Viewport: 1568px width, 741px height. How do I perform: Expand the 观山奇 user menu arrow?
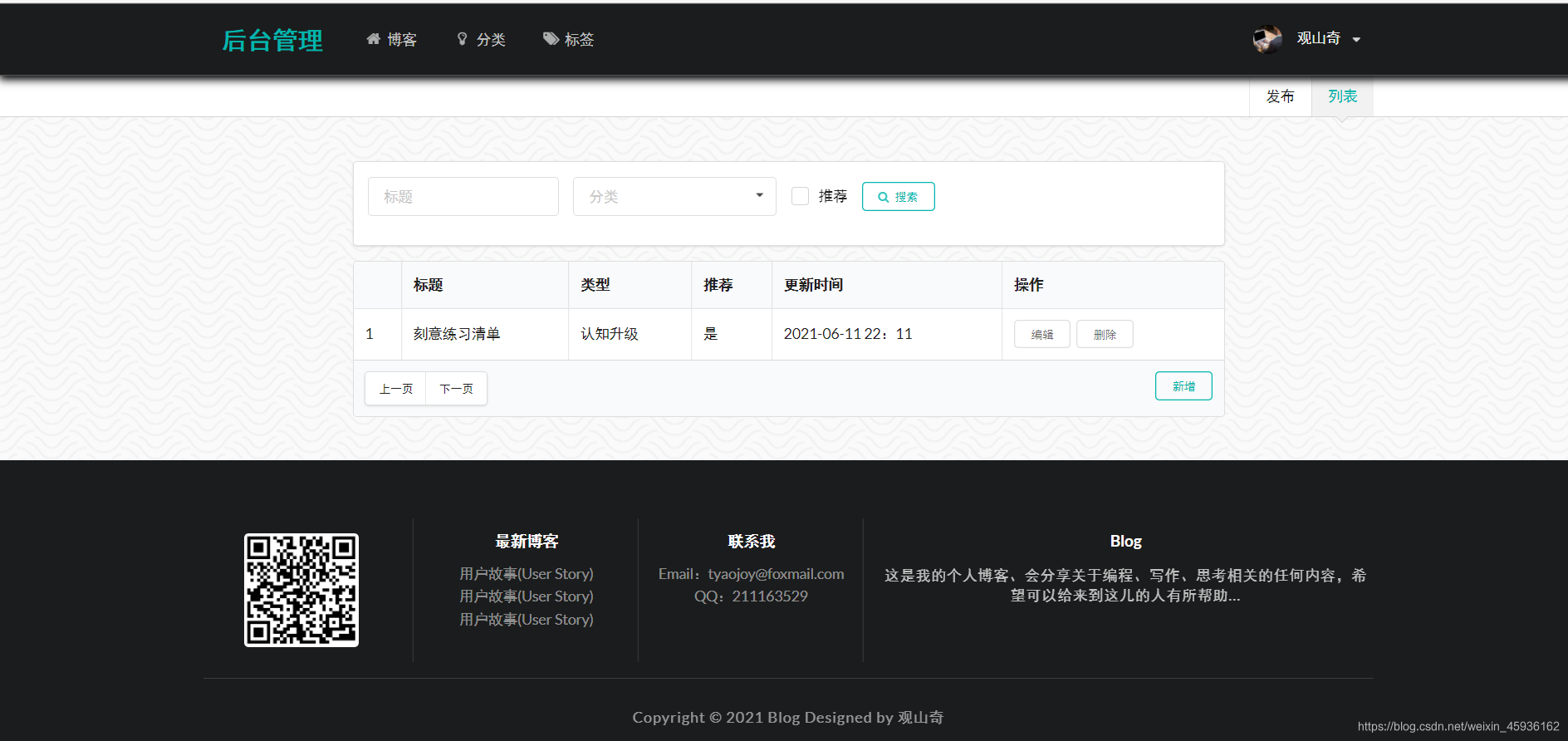click(1356, 39)
